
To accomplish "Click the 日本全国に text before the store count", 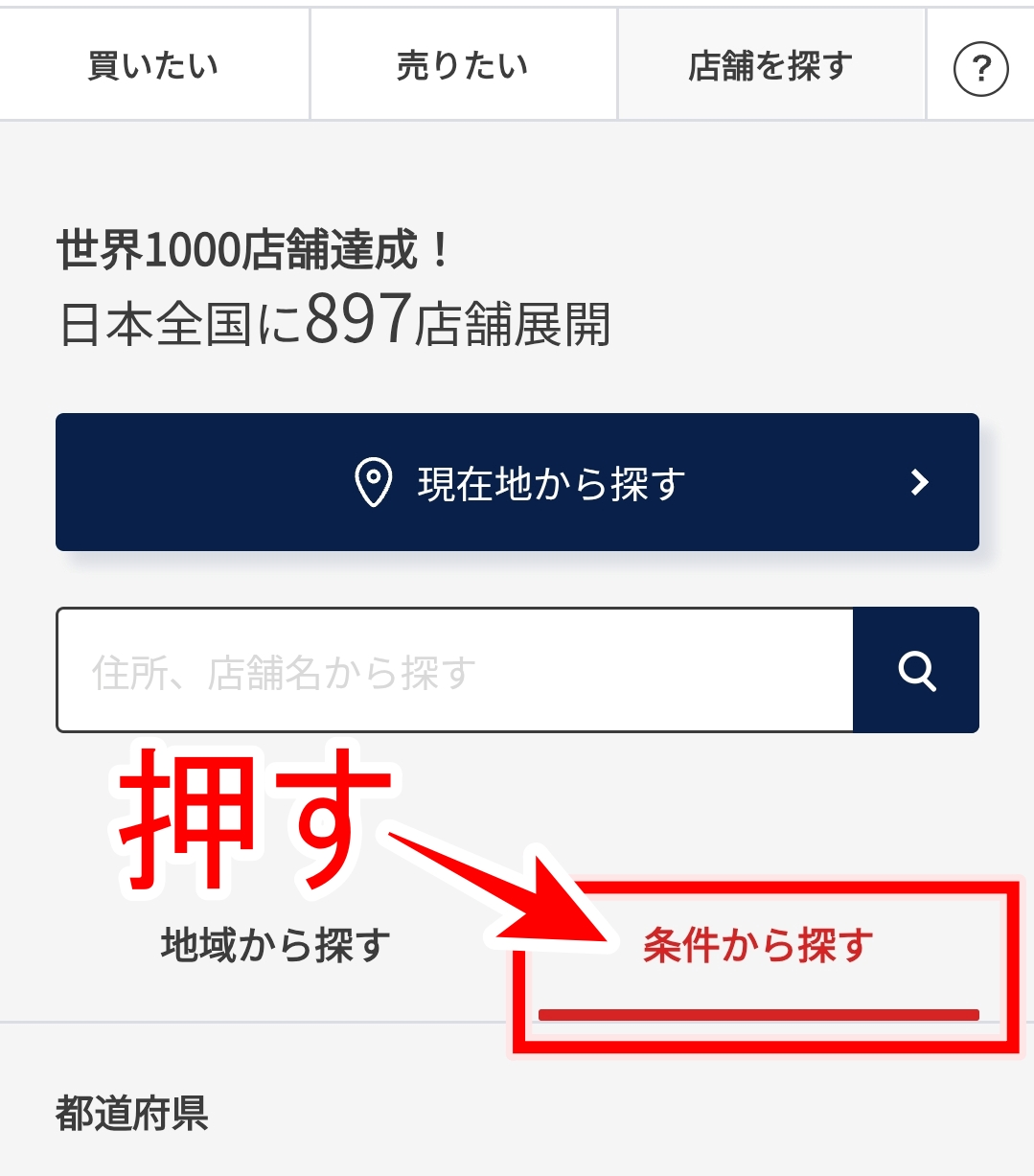I will tap(180, 324).
